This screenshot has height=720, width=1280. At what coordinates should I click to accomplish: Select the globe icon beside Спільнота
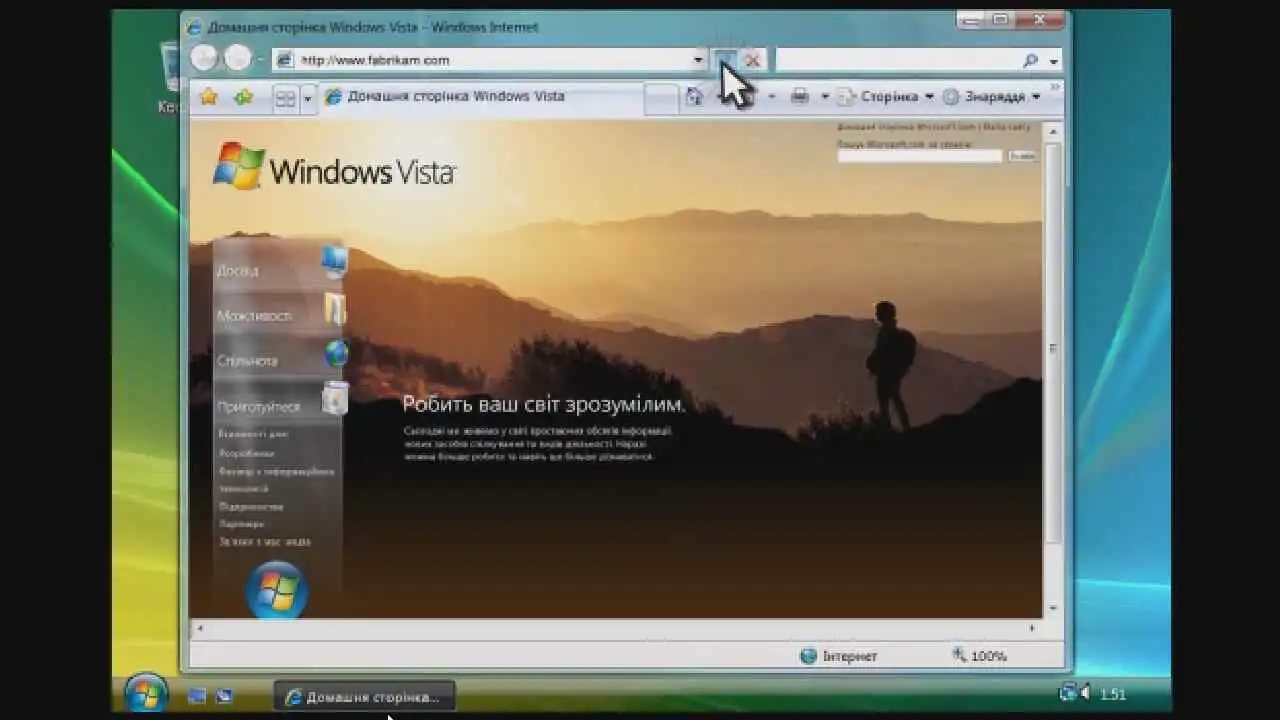[336, 353]
